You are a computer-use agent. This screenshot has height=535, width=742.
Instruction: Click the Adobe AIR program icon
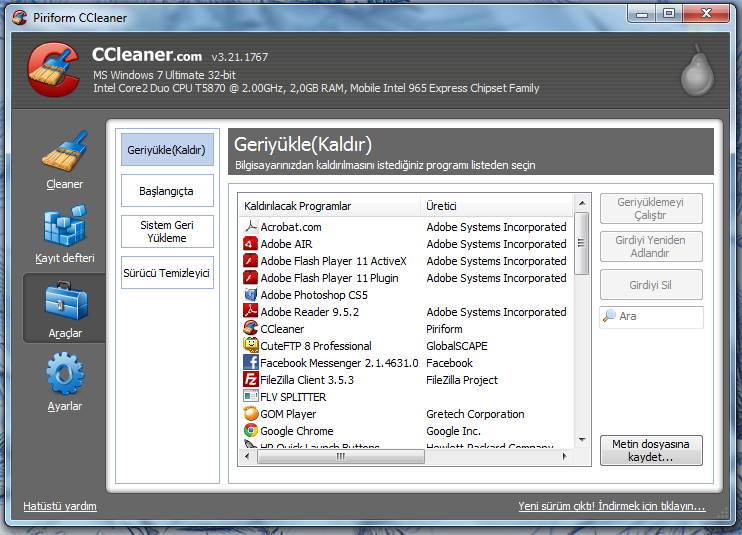click(x=250, y=244)
